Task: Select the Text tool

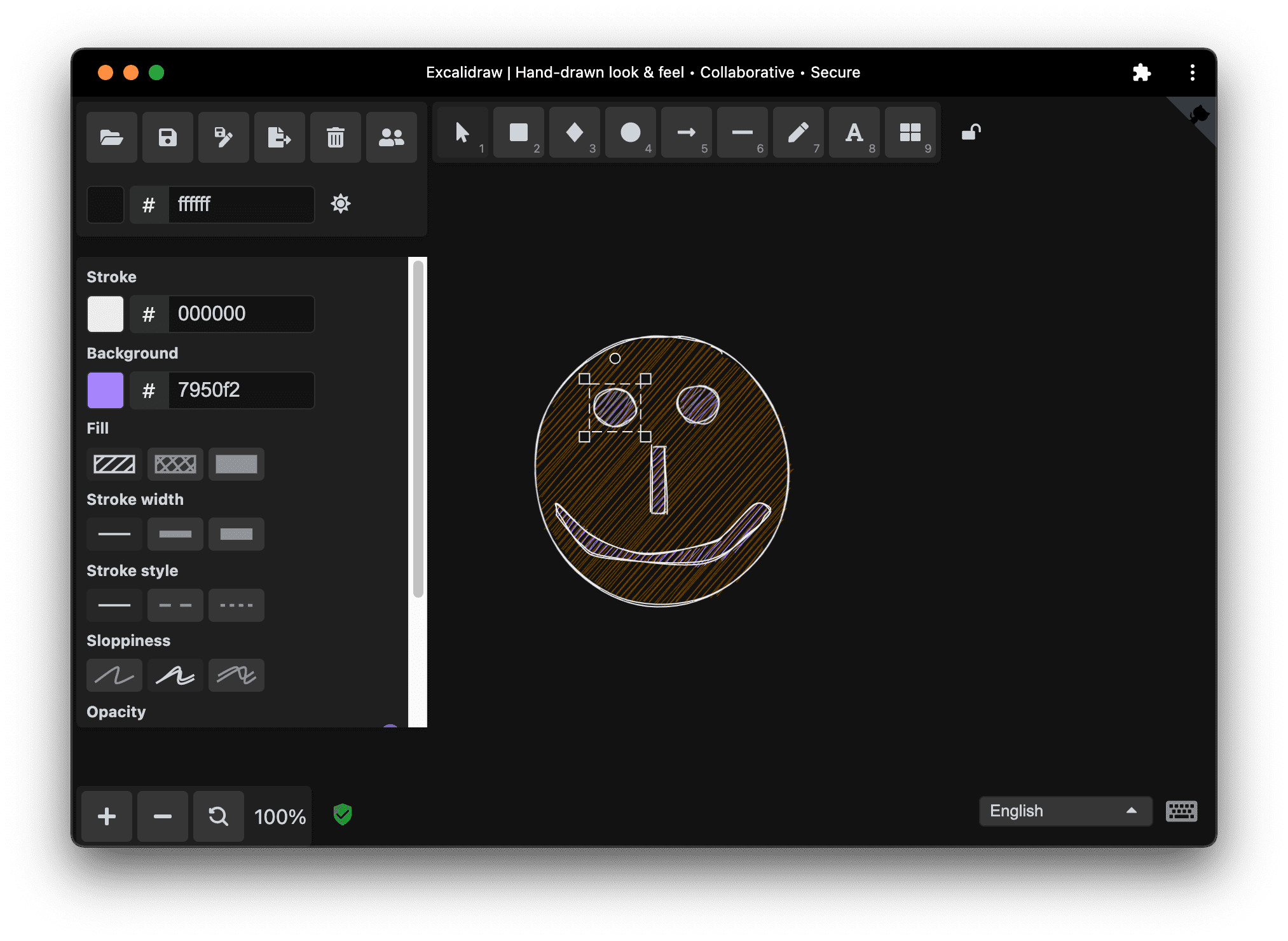Action: 854,133
